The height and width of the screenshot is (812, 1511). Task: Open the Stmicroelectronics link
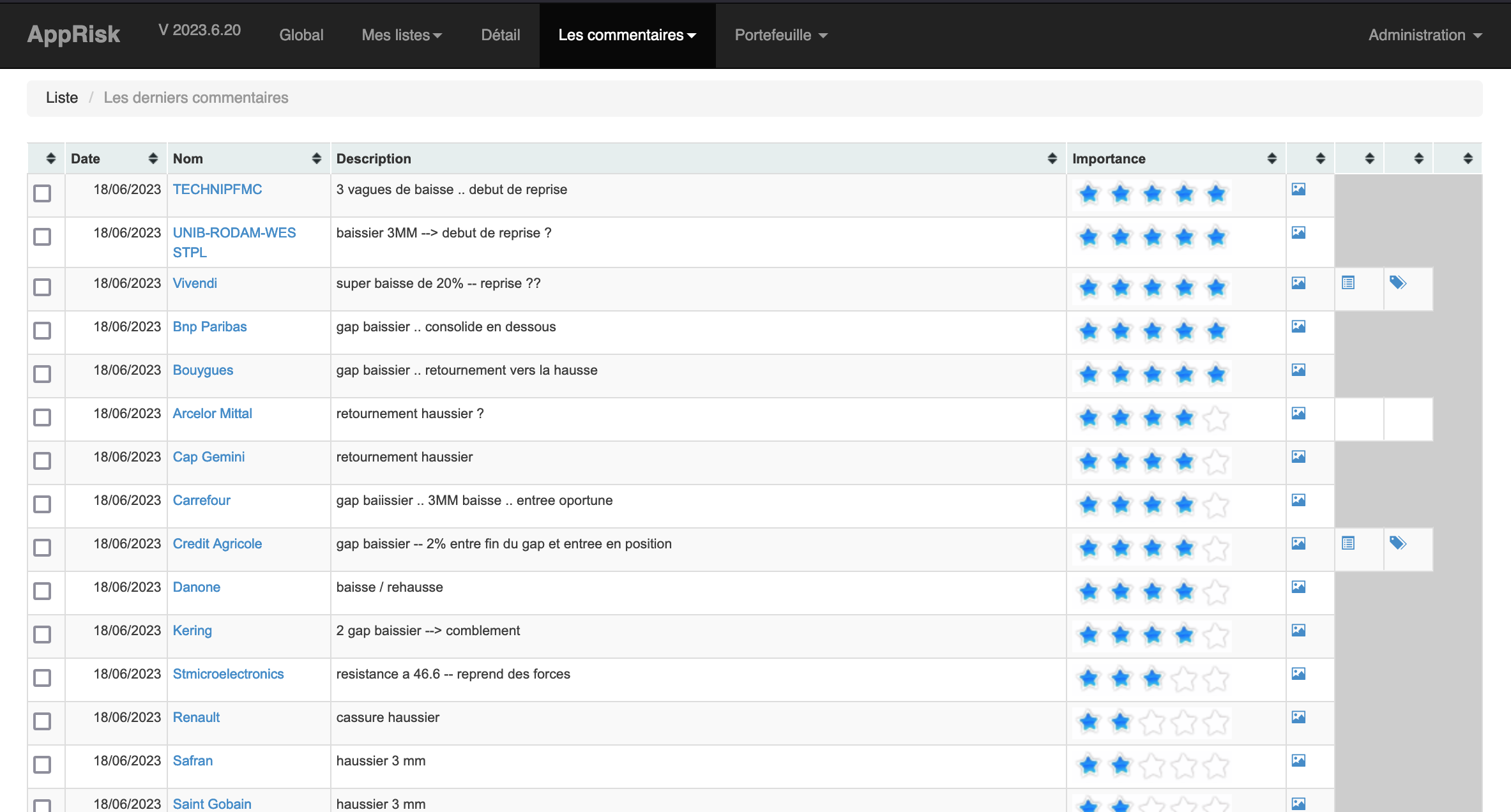point(228,674)
